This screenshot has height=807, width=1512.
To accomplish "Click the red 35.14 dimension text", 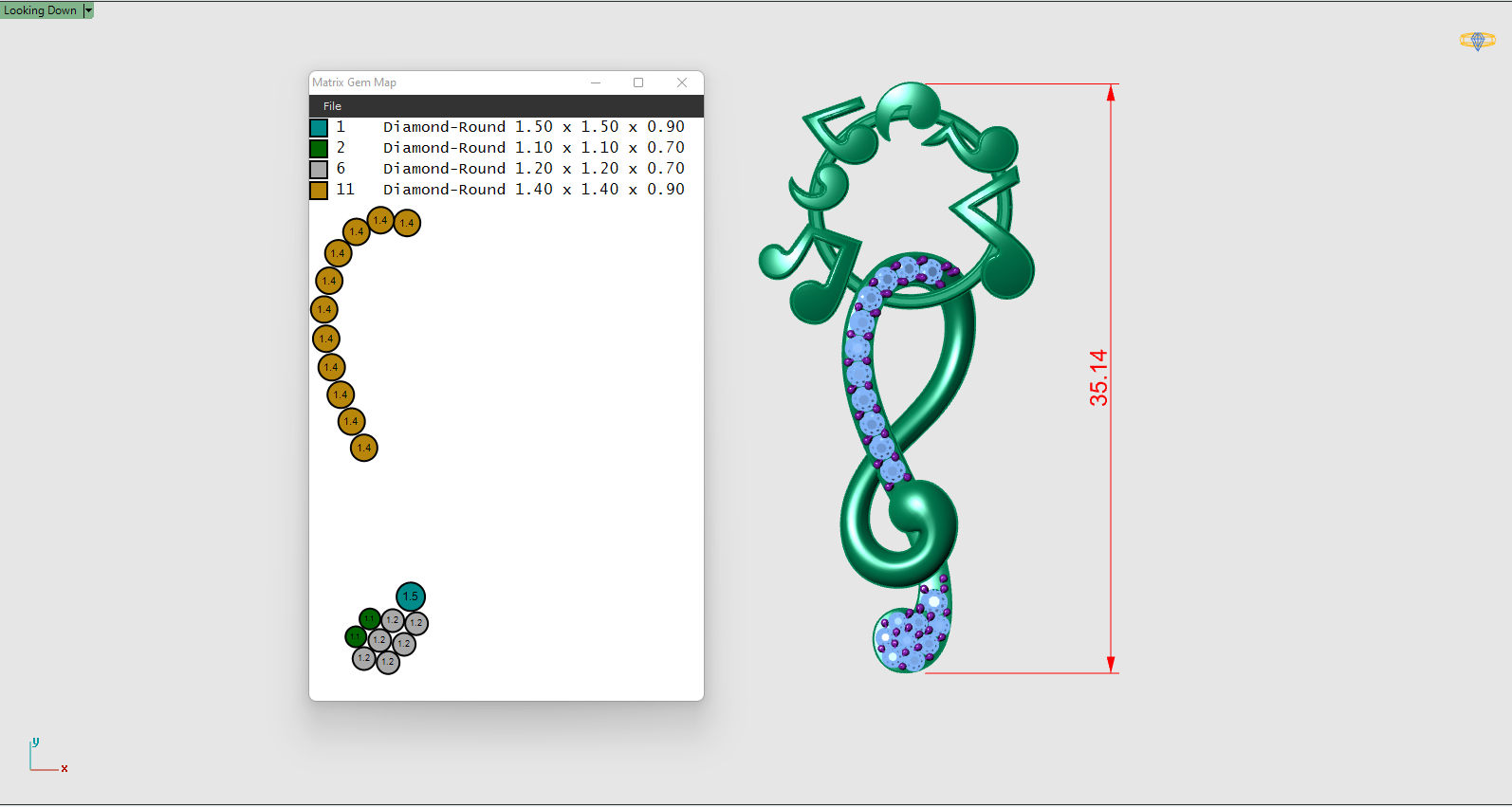I will pos(1098,377).
